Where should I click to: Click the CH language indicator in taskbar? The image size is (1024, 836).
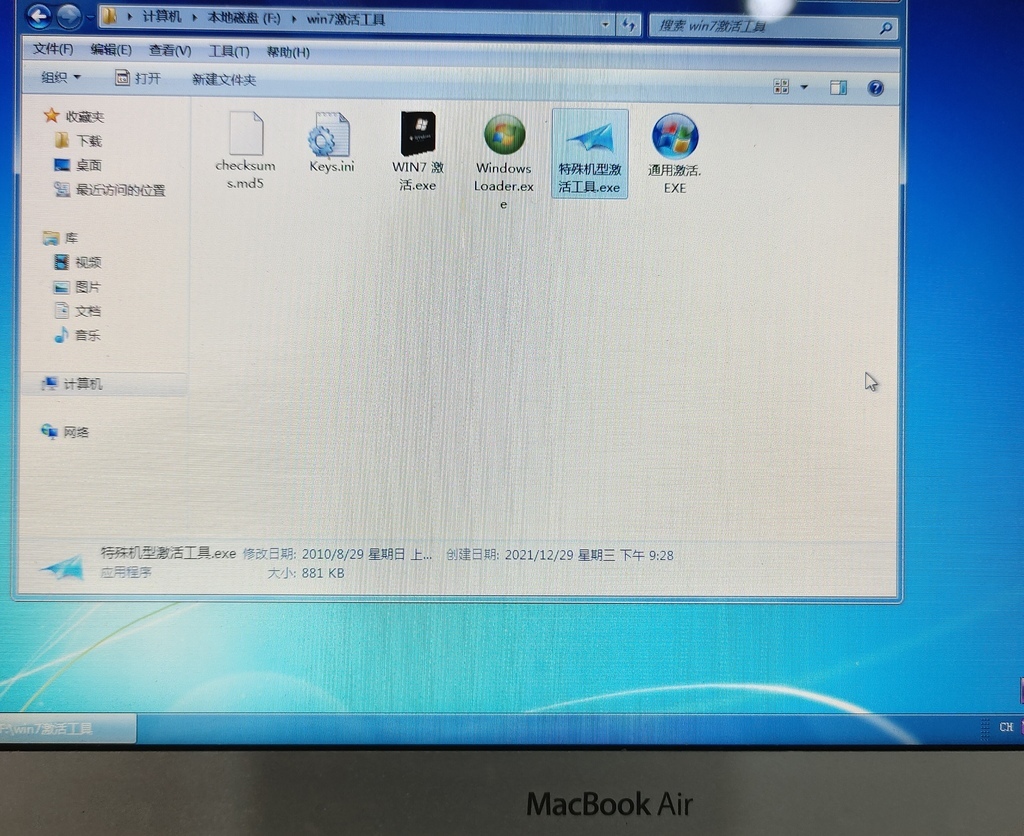click(1006, 726)
